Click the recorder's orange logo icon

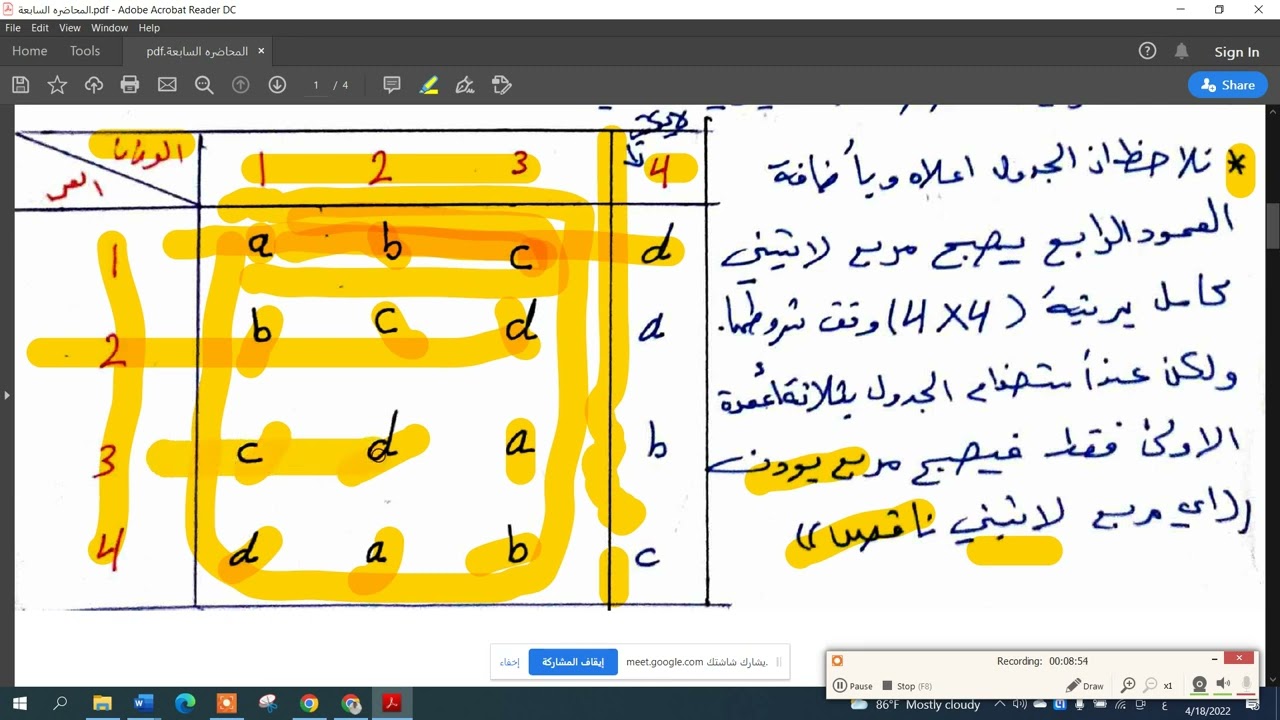837,660
